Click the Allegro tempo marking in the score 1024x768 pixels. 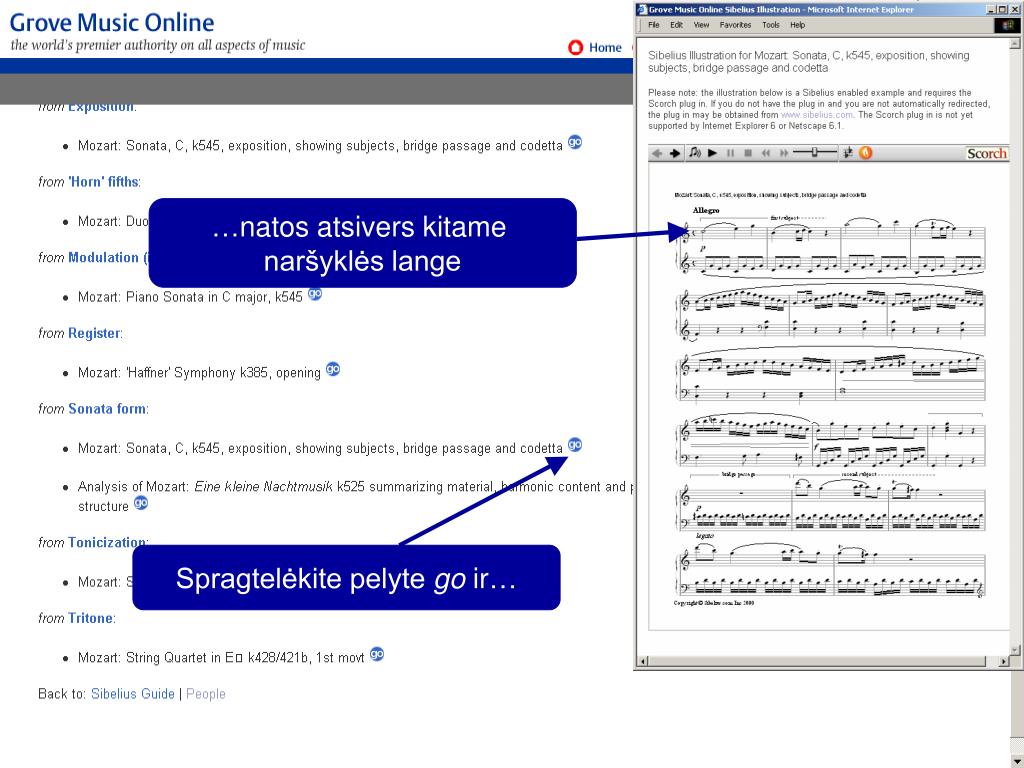coord(706,210)
